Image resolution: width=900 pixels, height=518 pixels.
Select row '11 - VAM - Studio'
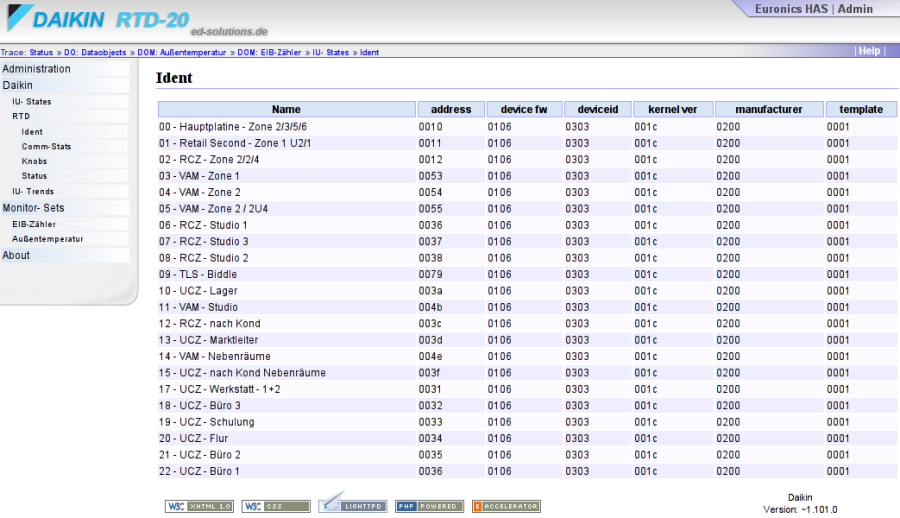coord(527,307)
